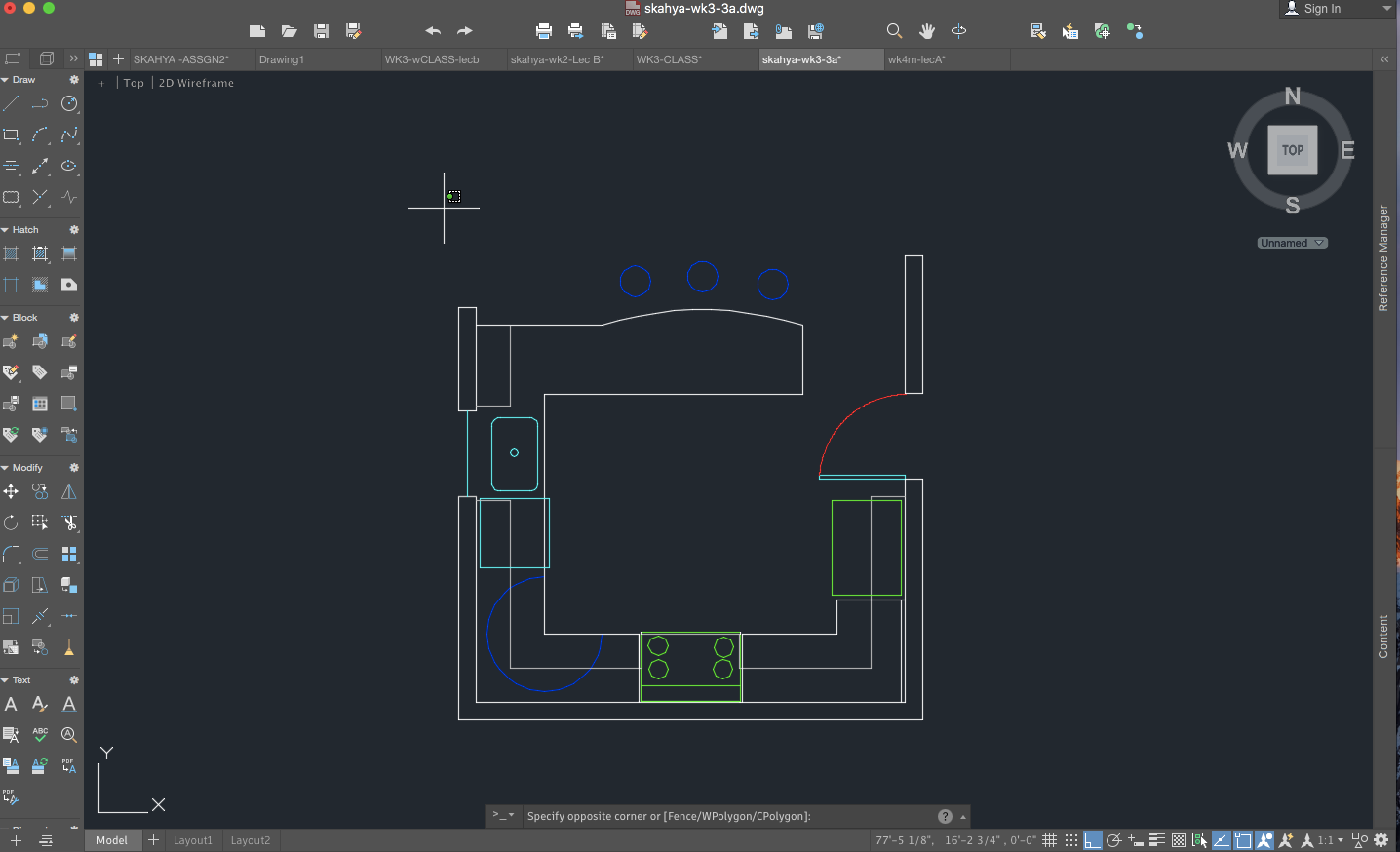Viewport: 1400px width, 852px height.
Task: Select the Hatch tool
Action: click(11, 254)
